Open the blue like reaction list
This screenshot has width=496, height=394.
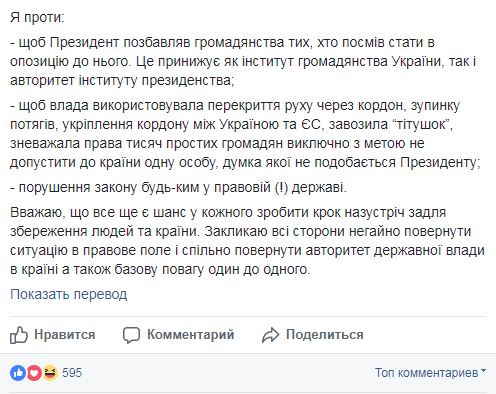(x=18, y=373)
